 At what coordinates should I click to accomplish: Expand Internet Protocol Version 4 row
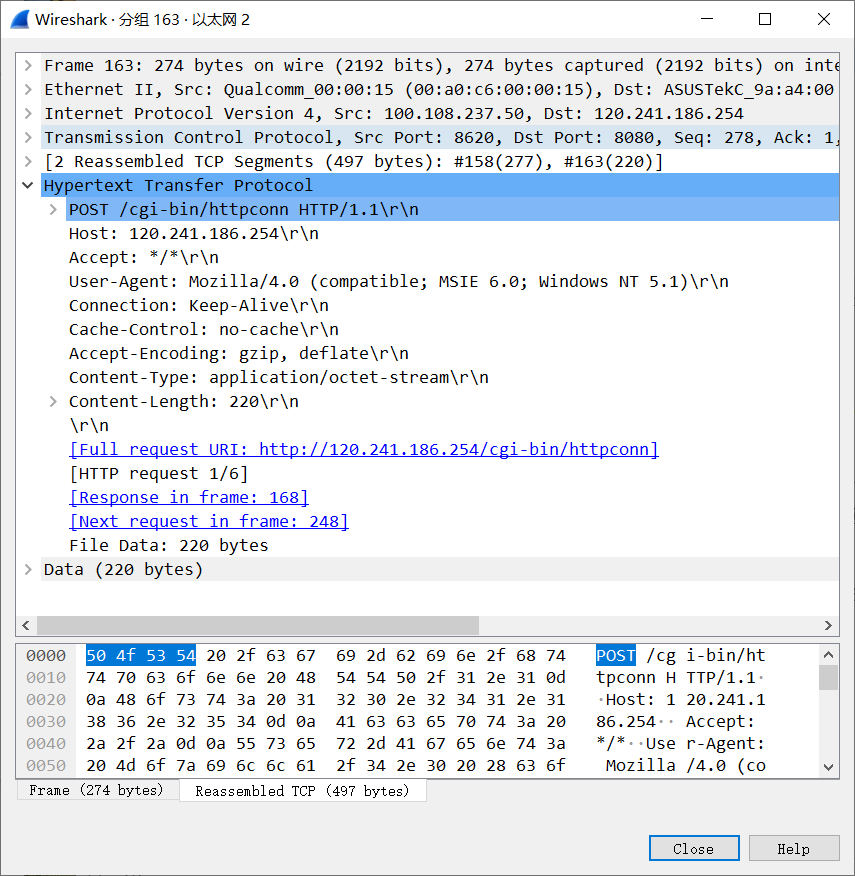click(x=28, y=113)
